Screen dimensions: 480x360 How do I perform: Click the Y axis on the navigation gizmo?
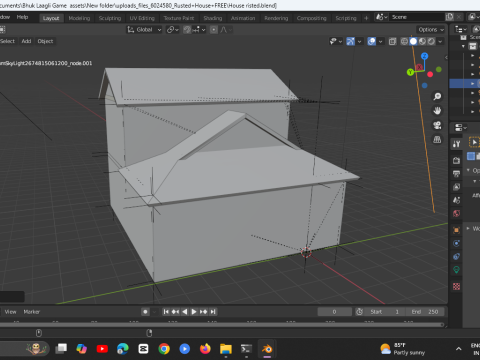coord(410,72)
